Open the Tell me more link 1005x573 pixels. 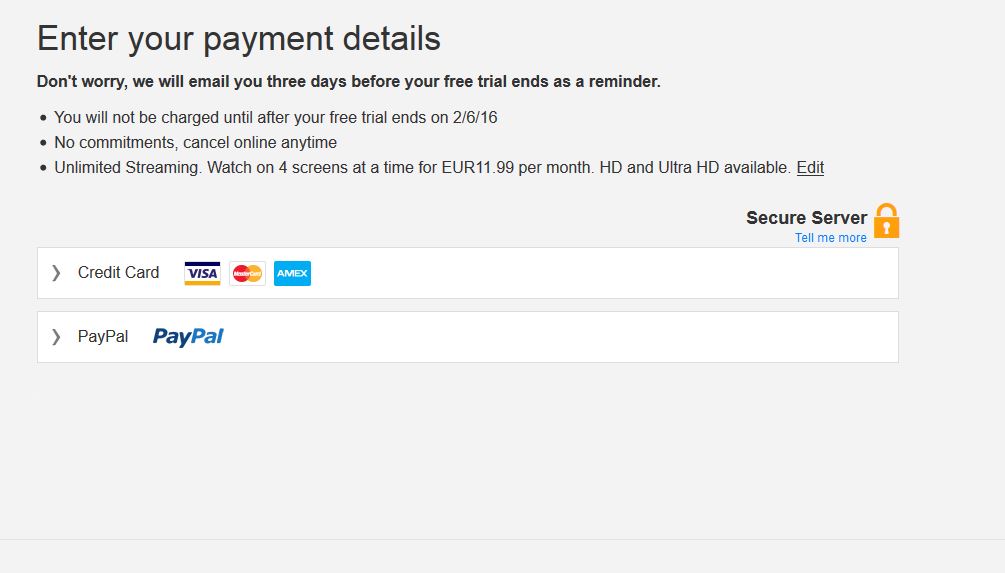(831, 237)
